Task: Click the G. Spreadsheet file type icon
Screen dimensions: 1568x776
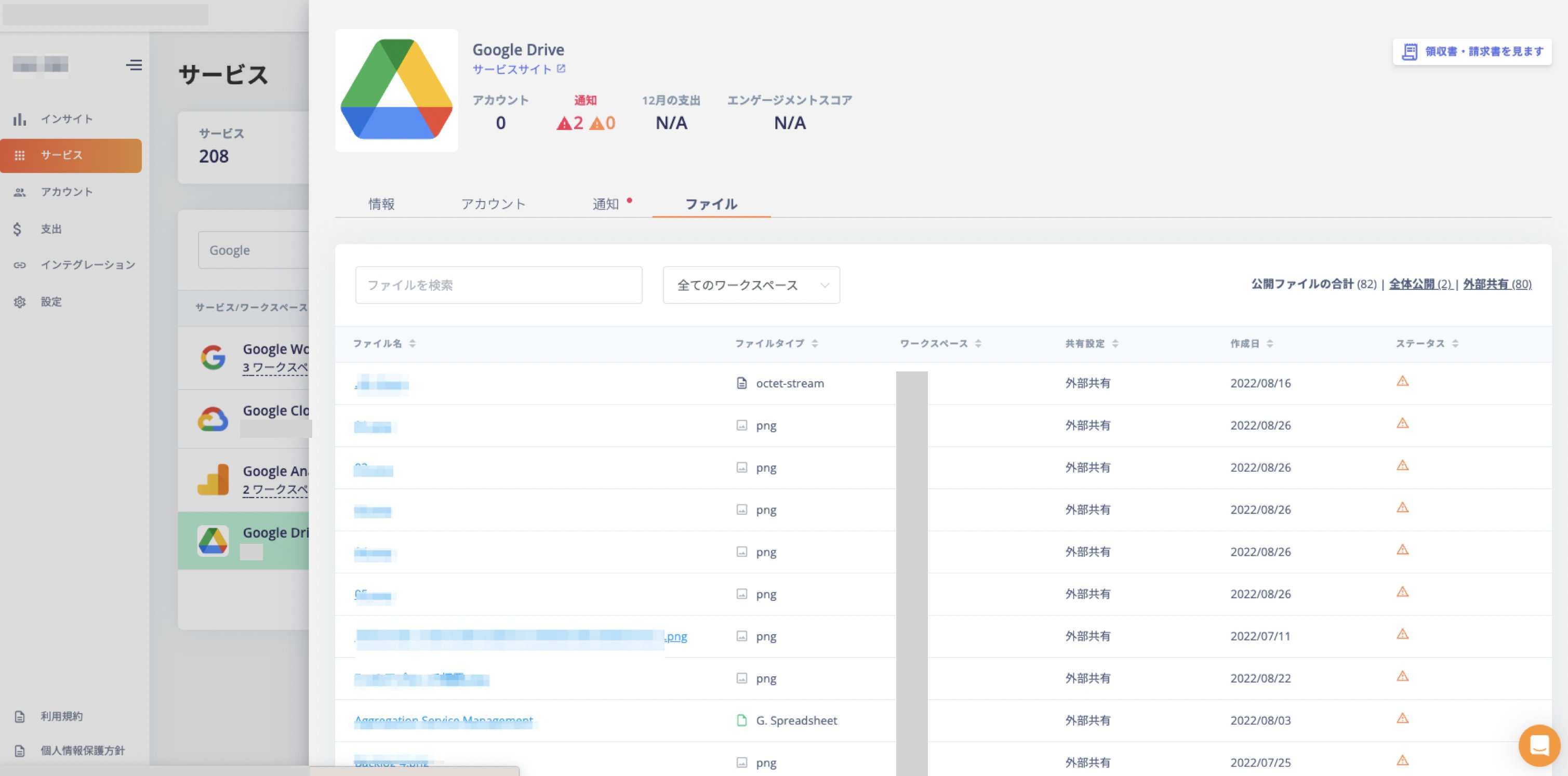Action: (x=741, y=720)
